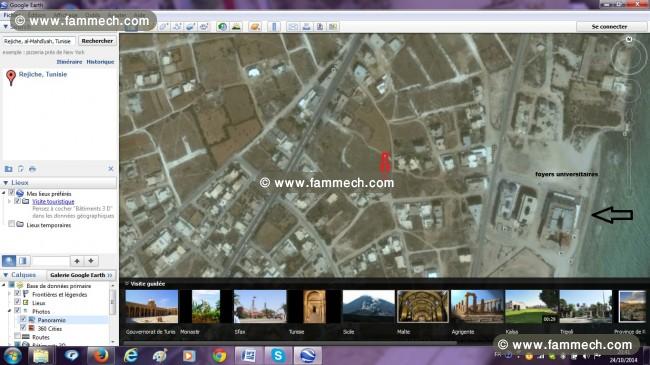Open Google Chrome from the taskbar
Viewport: 650px width, 365px height.
point(219,356)
